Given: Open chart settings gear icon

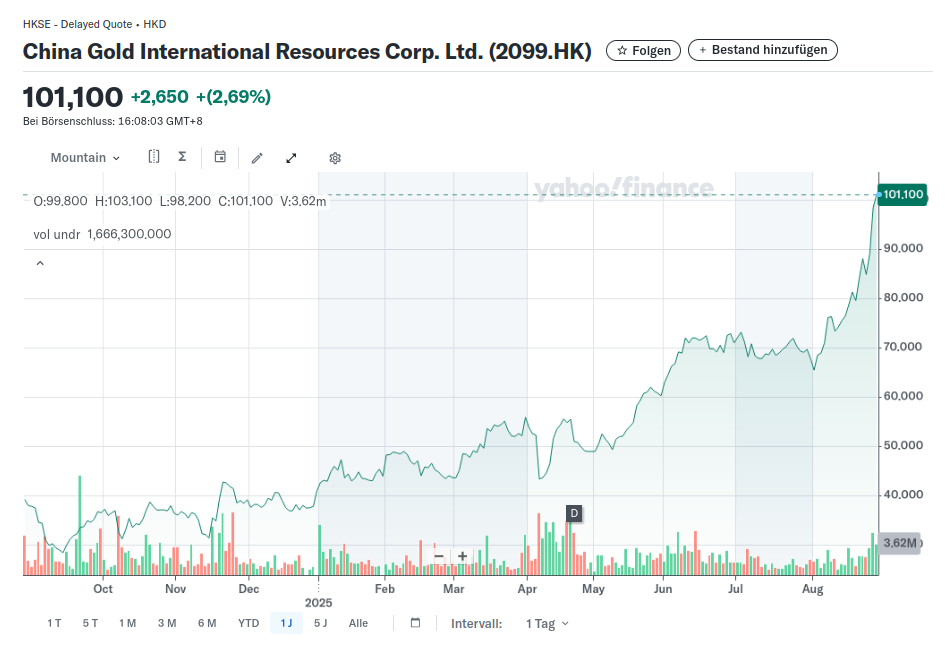Looking at the screenshot, I should pyautogui.click(x=335, y=158).
